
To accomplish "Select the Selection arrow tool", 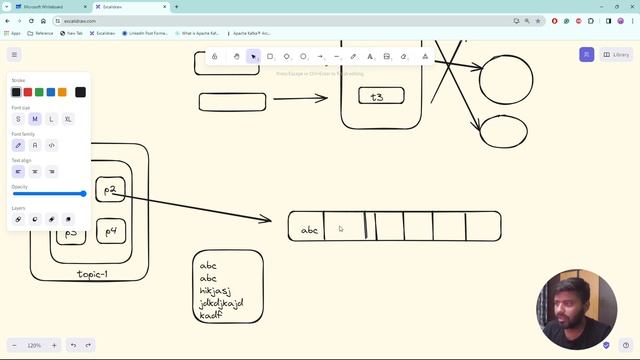I will 253,56.
